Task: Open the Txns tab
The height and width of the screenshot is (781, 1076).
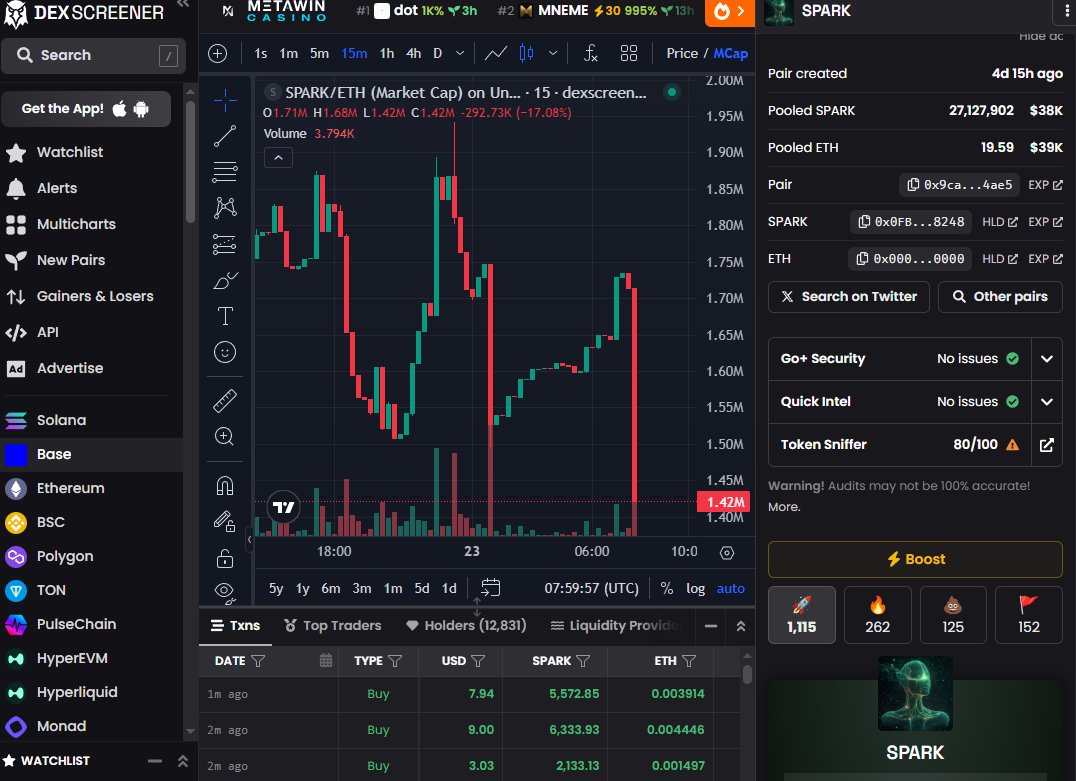Action: pyautogui.click(x=235, y=625)
